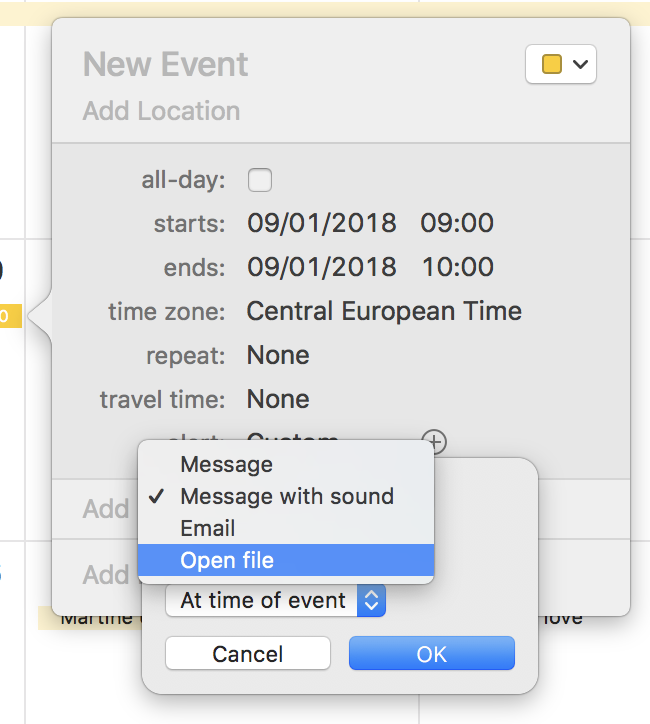The image size is (650, 724).
Task: Open the travel time None dropdown
Action: (x=278, y=399)
